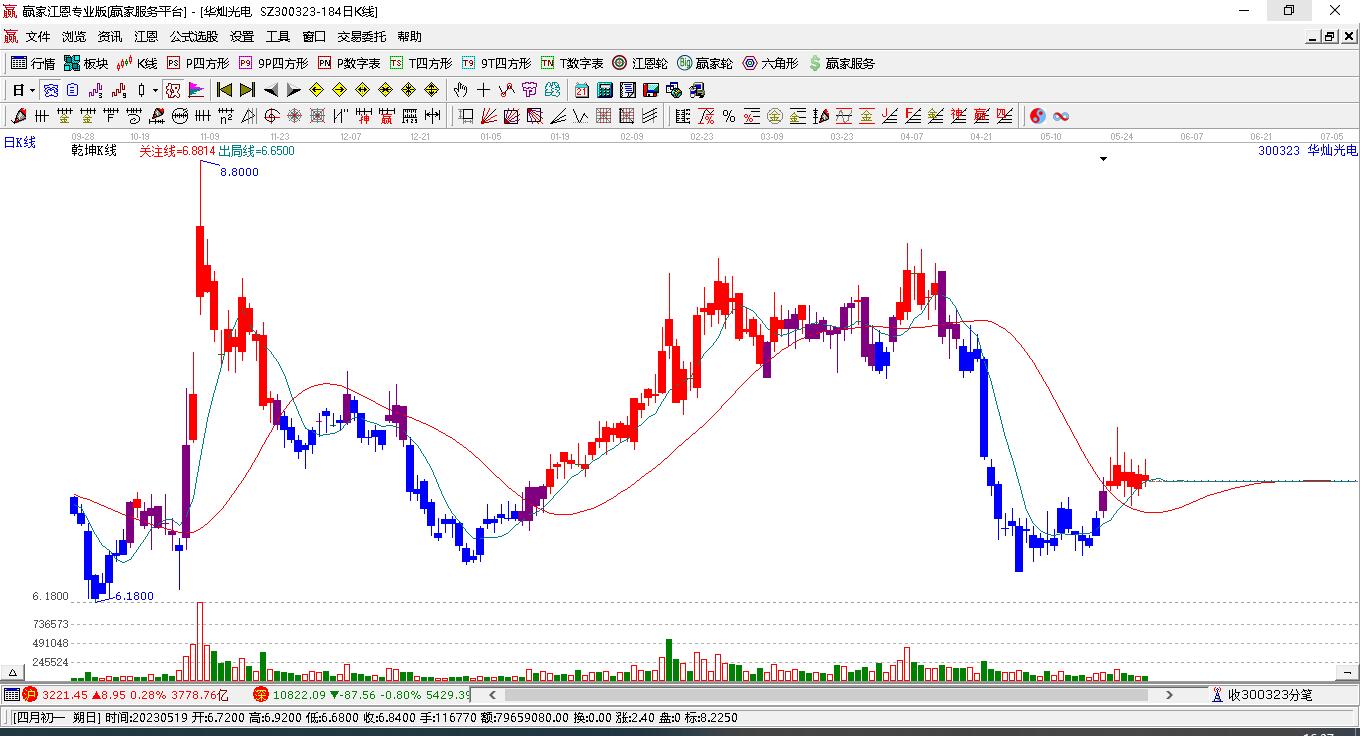Select the red fan lines tool
This screenshot has width=1360, height=736.
pyautogui.click(x=489, y=116)
